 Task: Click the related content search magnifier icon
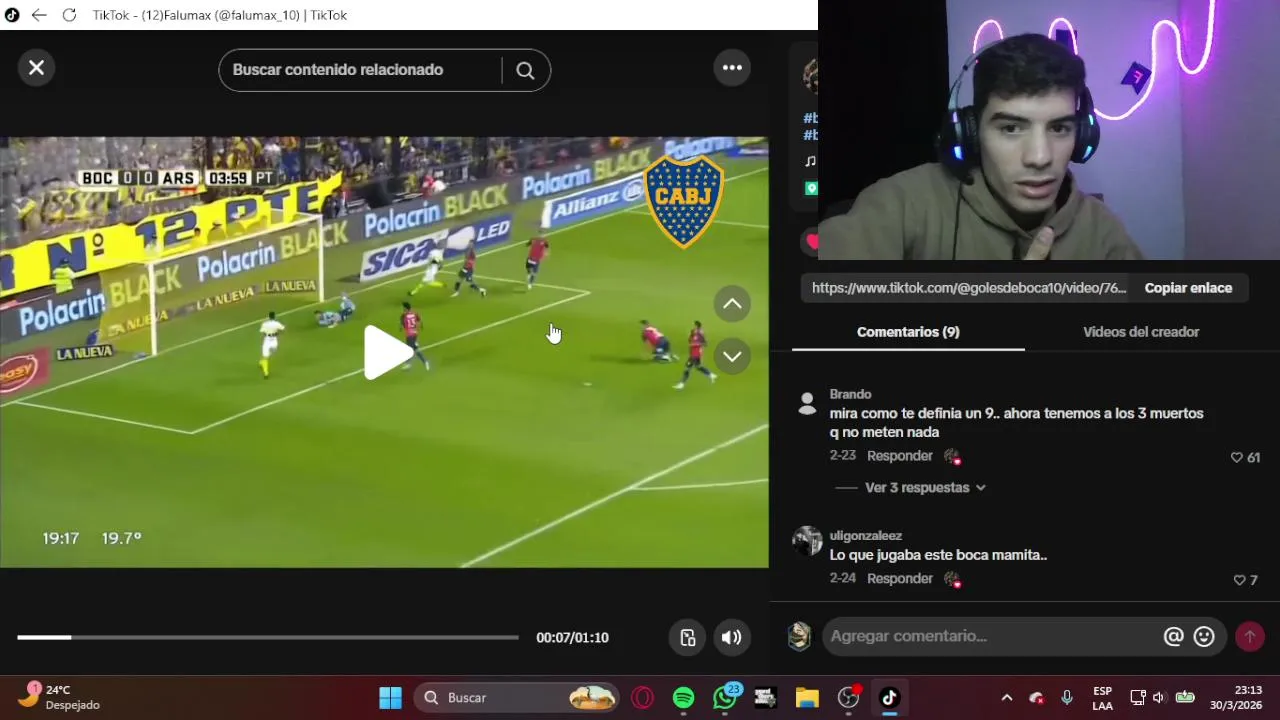point(525,70)
